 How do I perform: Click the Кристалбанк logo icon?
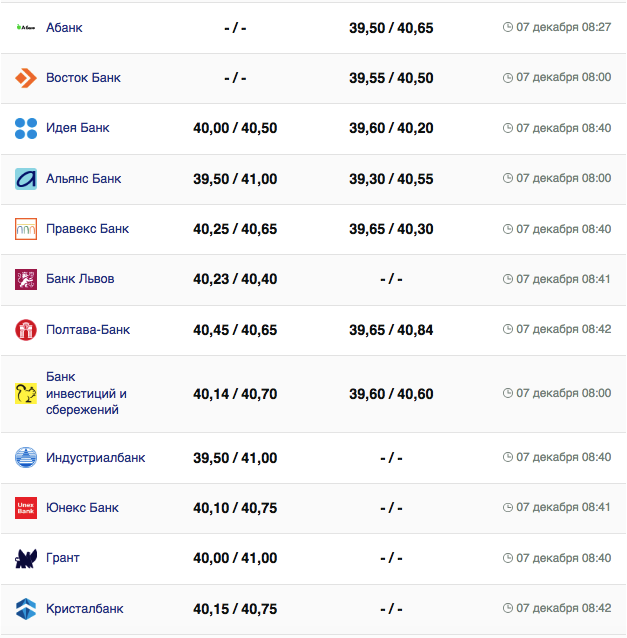[x=26, y=609]
